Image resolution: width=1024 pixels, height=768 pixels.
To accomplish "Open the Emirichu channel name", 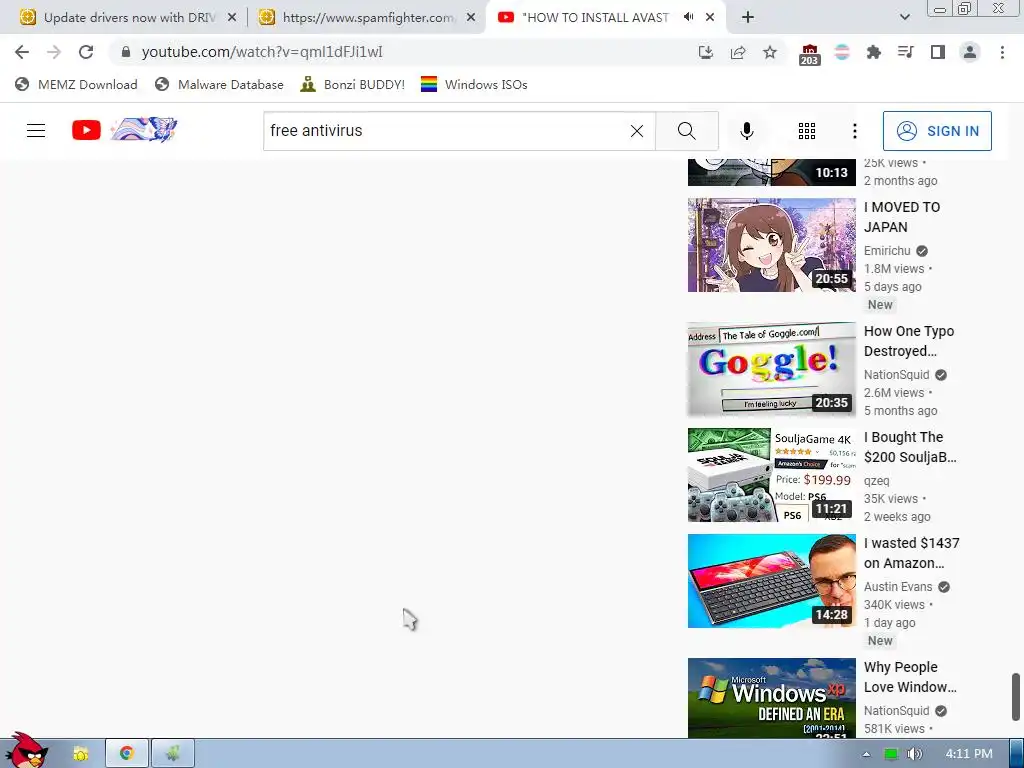I will [887, 251].
